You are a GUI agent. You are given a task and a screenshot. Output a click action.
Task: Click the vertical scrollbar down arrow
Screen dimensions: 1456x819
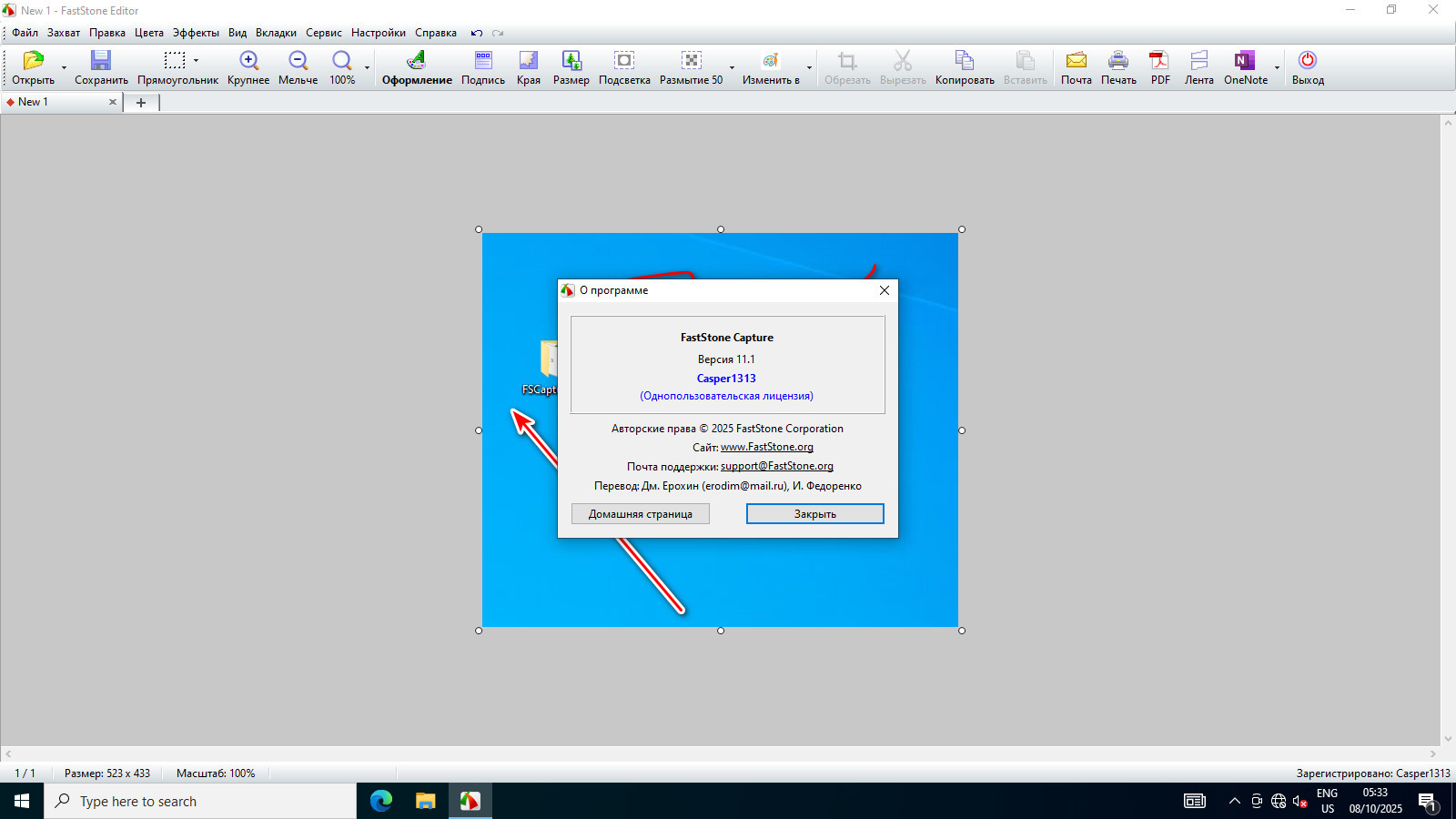pos(1448,739)
